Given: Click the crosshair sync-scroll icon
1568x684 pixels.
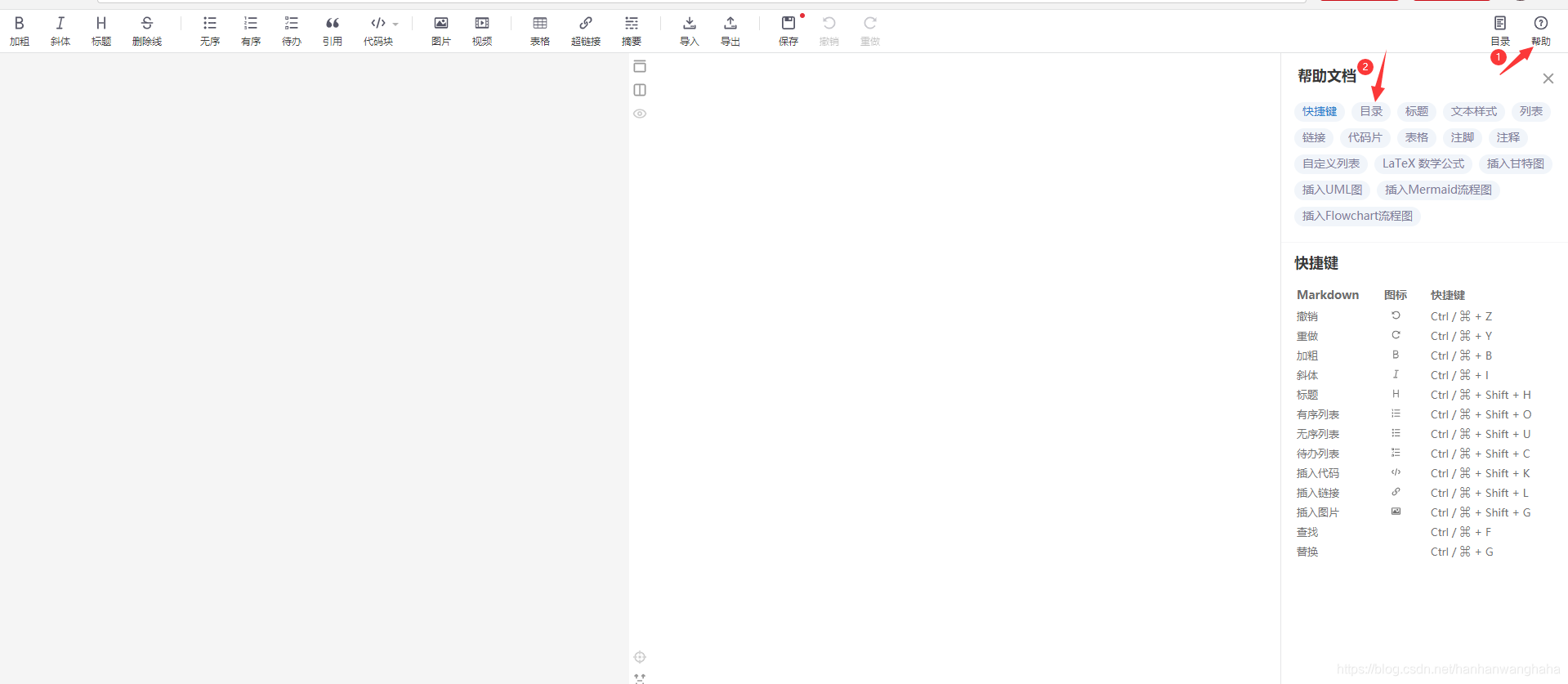Looking at the screenshot, I should point(640,657).
